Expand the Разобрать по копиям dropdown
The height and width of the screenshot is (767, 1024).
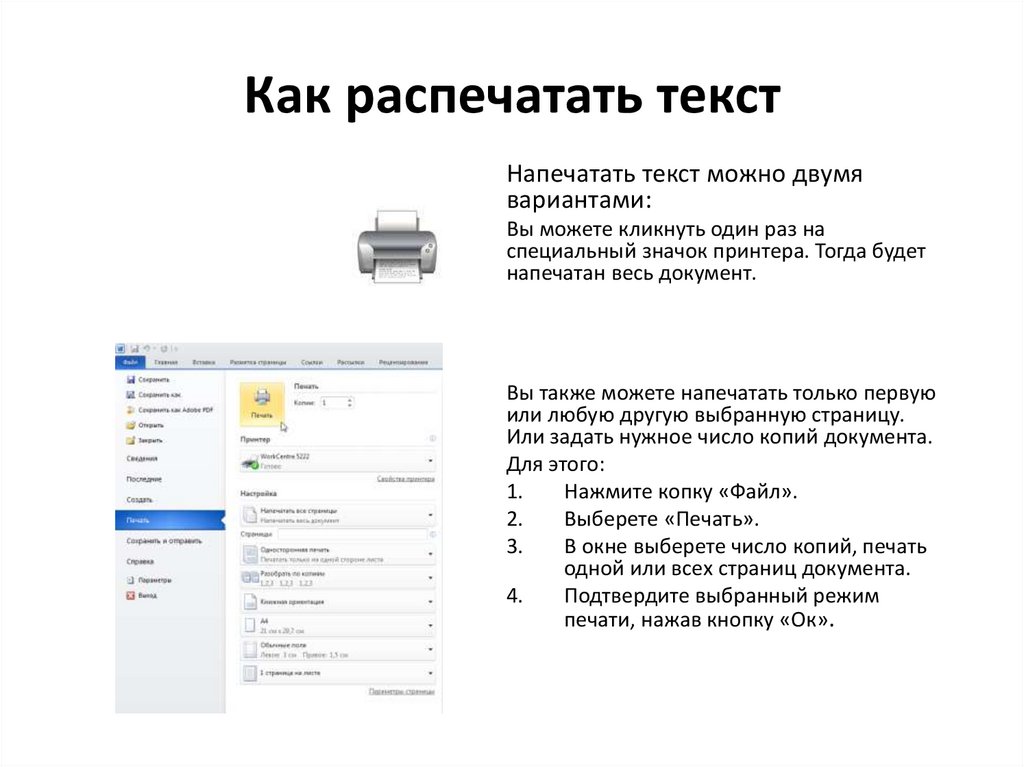click(430, 578)
